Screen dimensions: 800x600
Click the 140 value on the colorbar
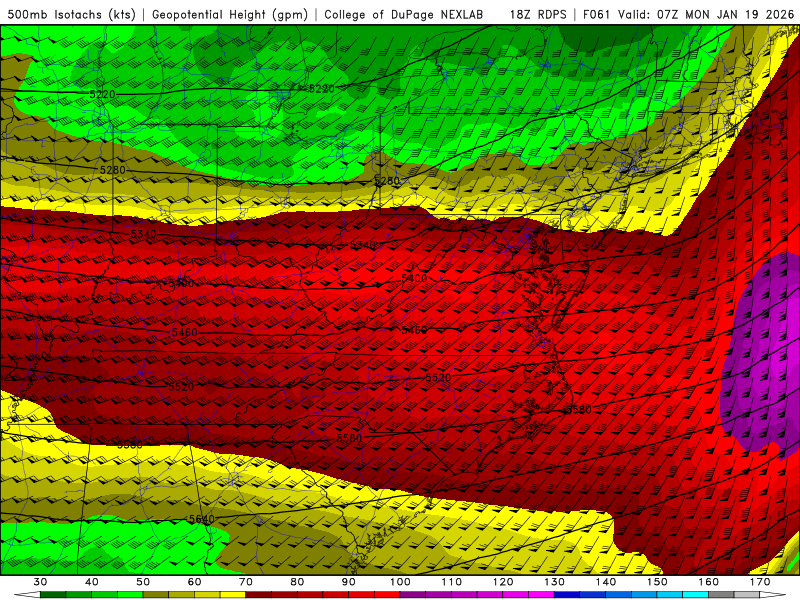[x=606, y=582]
